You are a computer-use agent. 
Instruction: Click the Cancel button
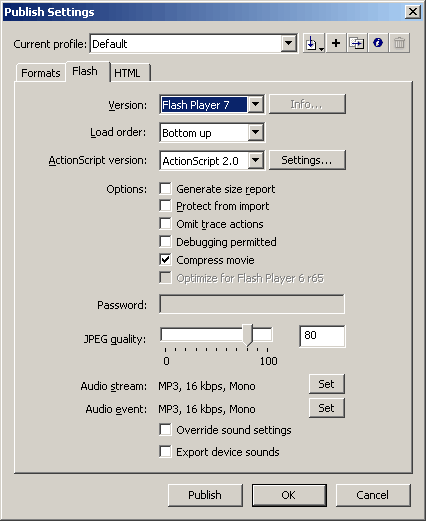(x=373, y=495)
